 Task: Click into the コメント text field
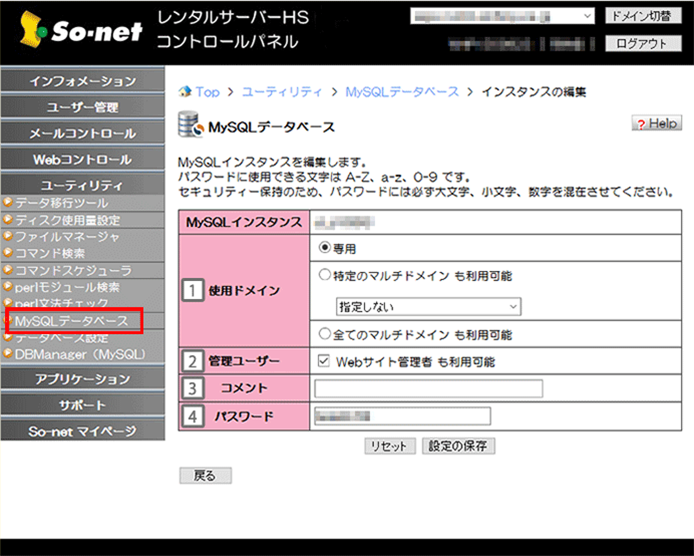point(428,388)
